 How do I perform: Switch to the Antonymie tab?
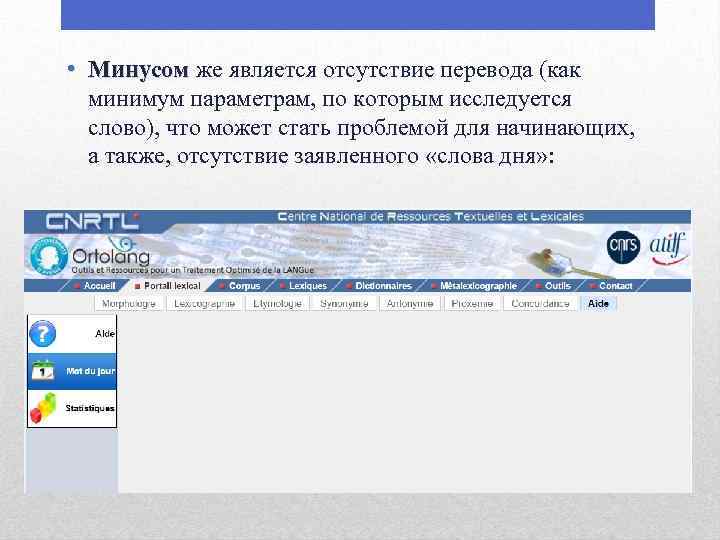click(410, 304)
